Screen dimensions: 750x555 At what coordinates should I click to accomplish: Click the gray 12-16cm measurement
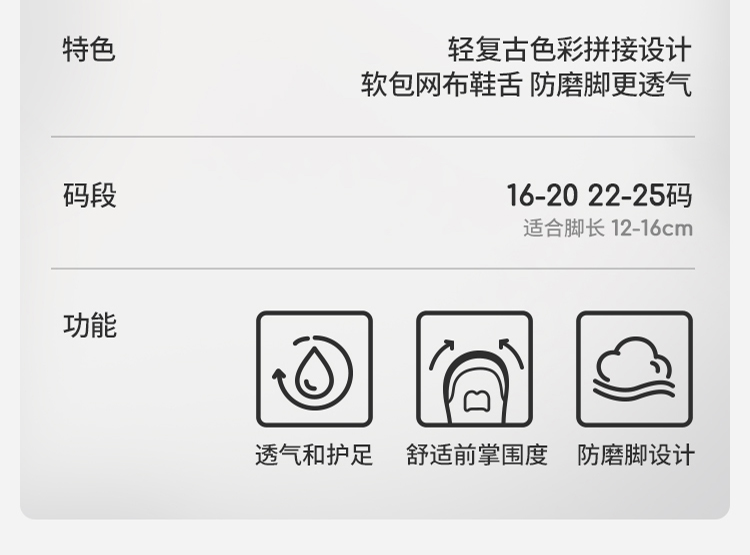pyautogui.click(x=652, y=229)
